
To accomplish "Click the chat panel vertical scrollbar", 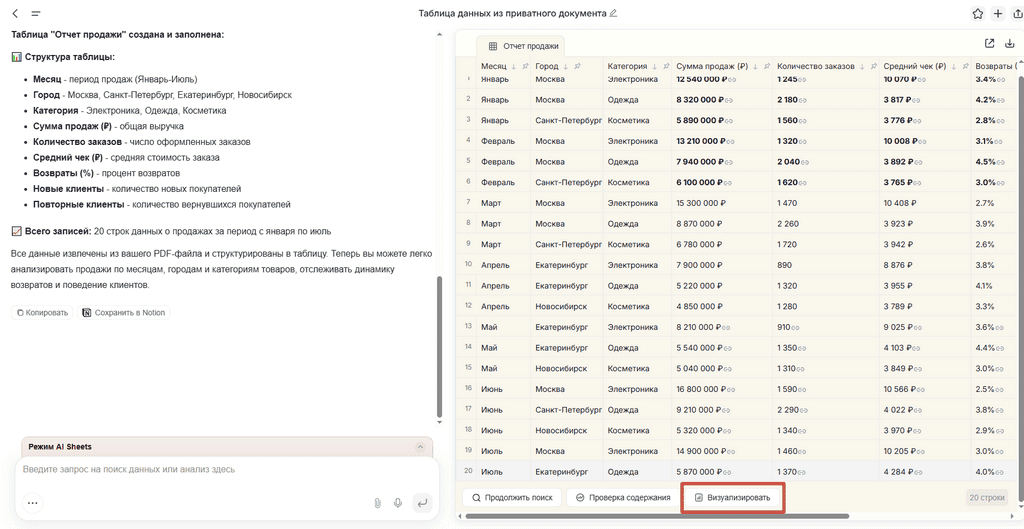I will tap(439, 347).
